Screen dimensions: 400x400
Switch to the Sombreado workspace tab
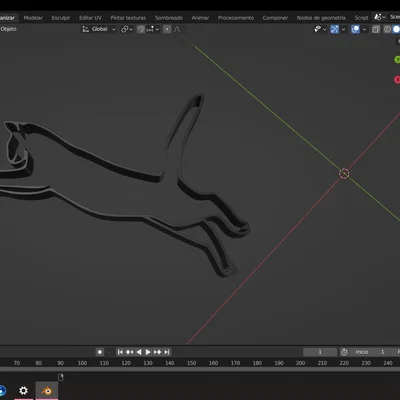coord(169,18)
